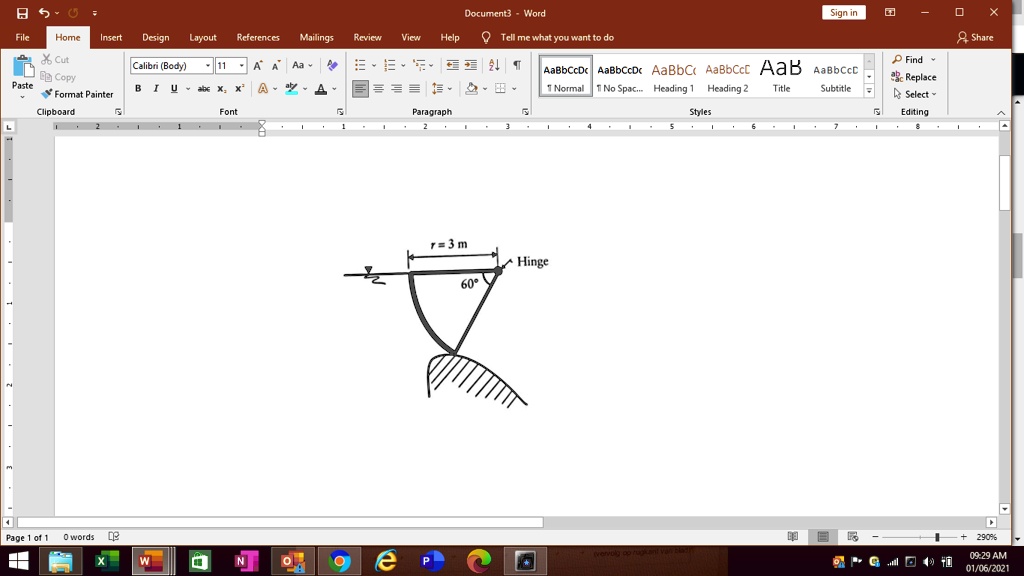
Task: Show or hide paragraph marks
Action: coord(516,66)
